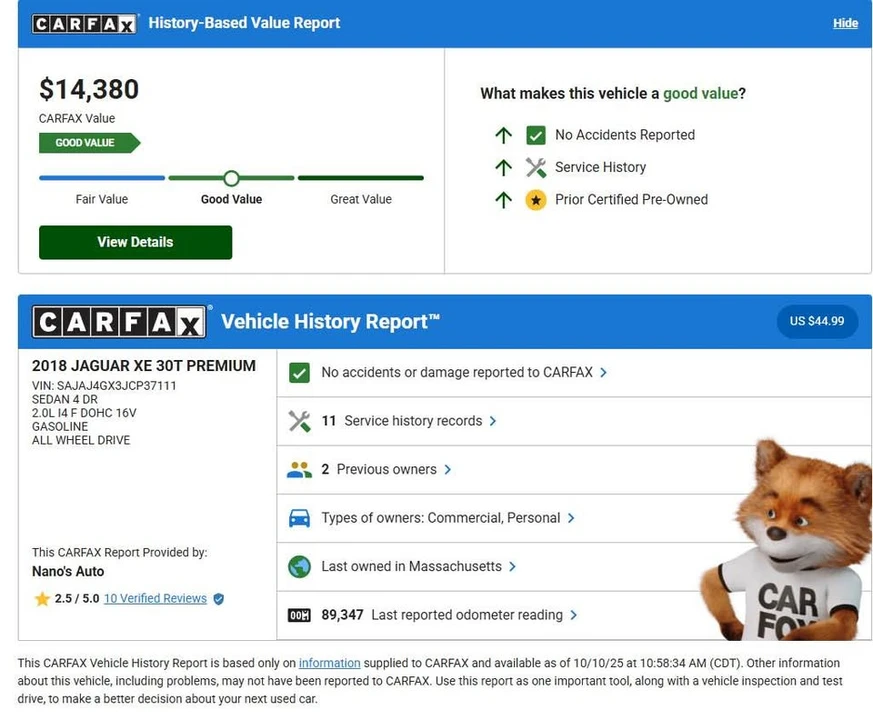The width and height of the screenshot is (873, 720).
Task: Click the Car Fox mascot image
Action: [x=788, y=540]
